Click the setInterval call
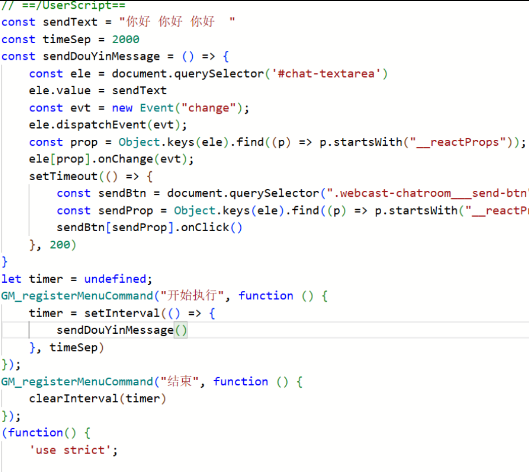Viewport: 529px width, 472px height. click(x=122, y=313)
